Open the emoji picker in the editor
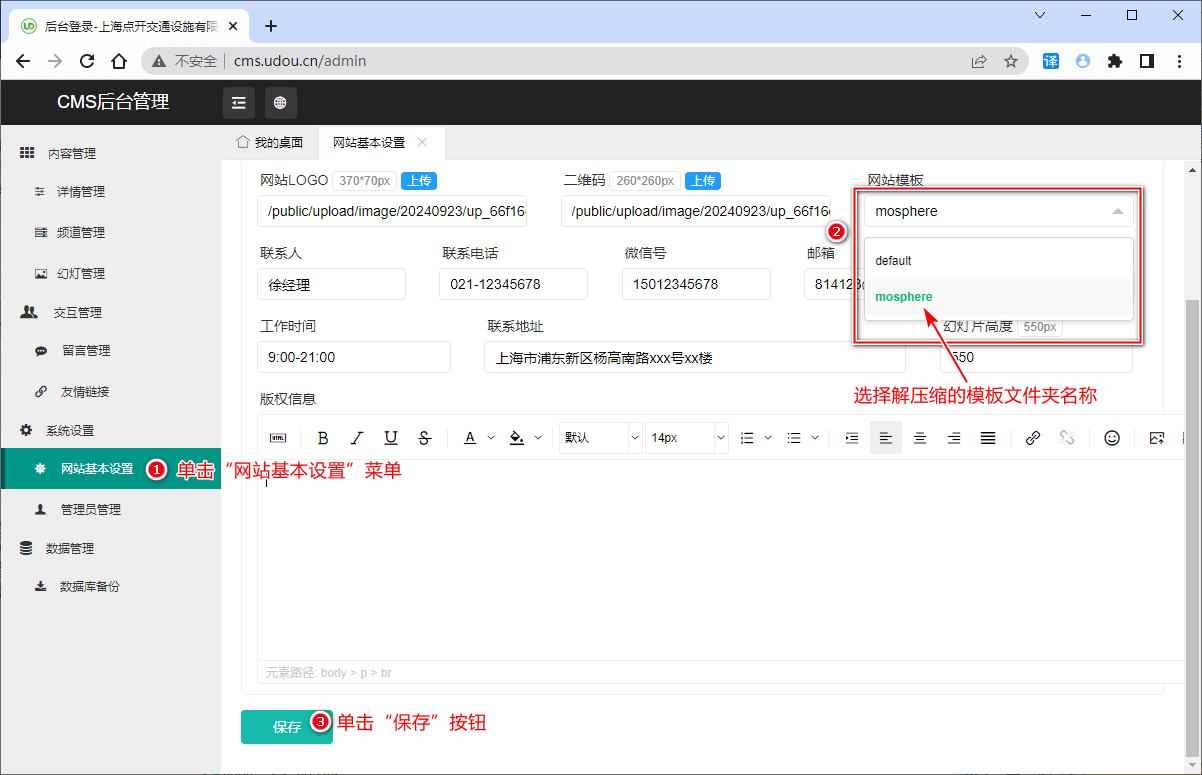Screen dimensions: 1202x775 tap(1111, 438)
